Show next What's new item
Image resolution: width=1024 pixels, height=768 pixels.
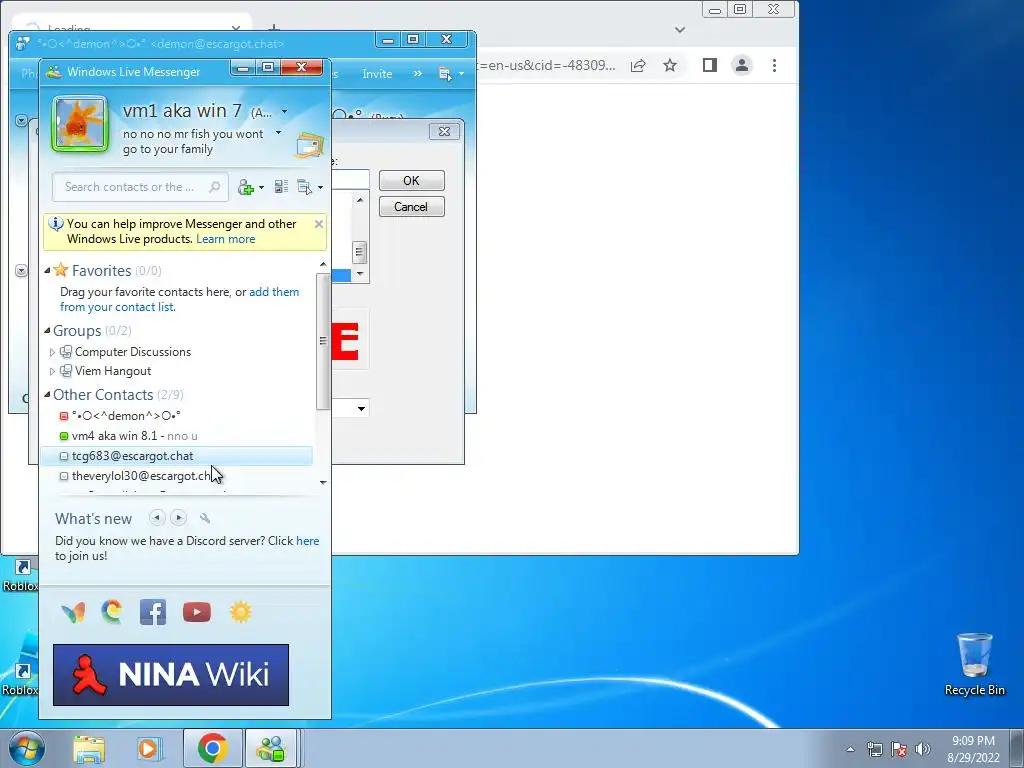pos(178,518)
